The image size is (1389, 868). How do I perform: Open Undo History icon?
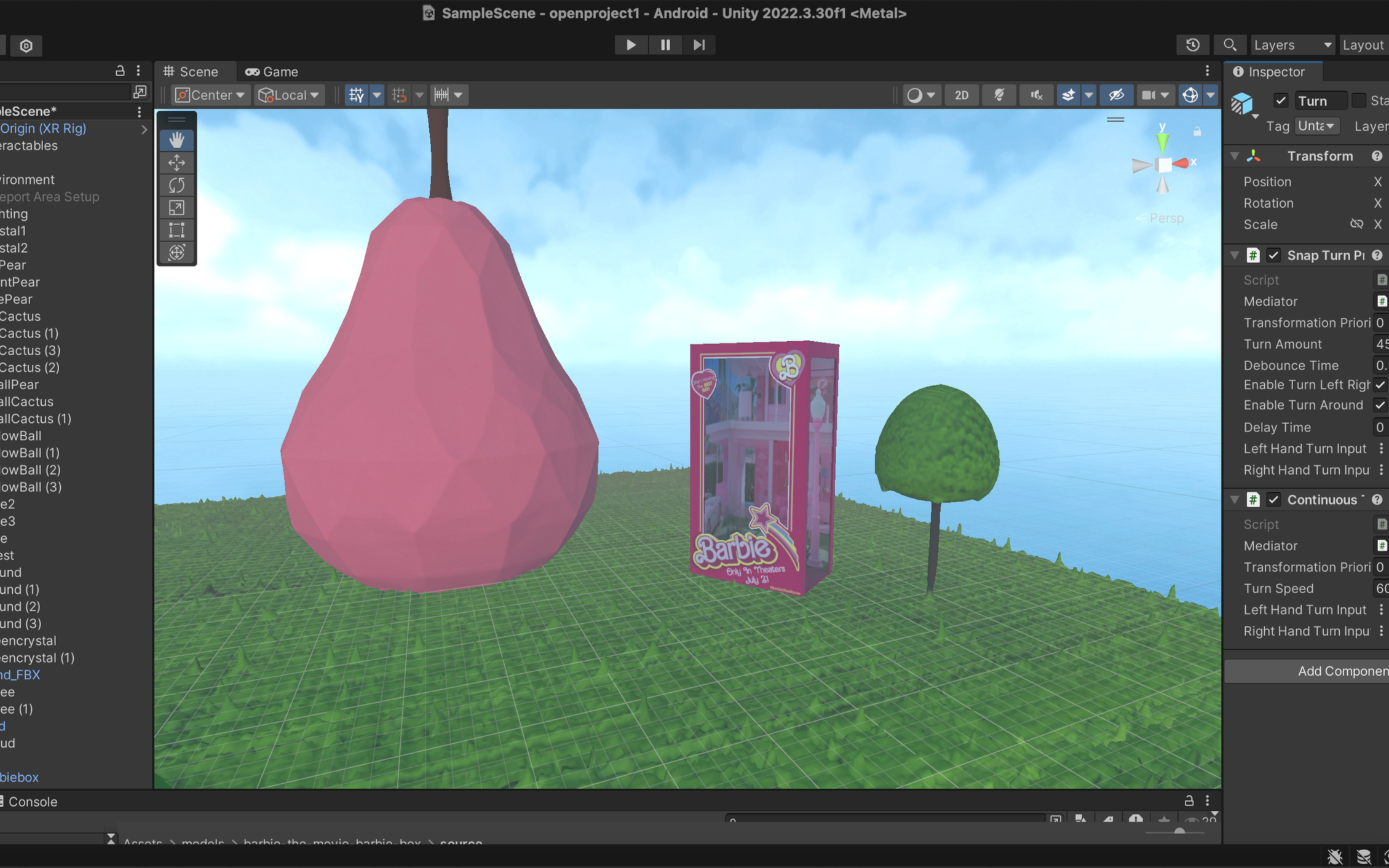pyautogui.click(x=1192, y=45)
